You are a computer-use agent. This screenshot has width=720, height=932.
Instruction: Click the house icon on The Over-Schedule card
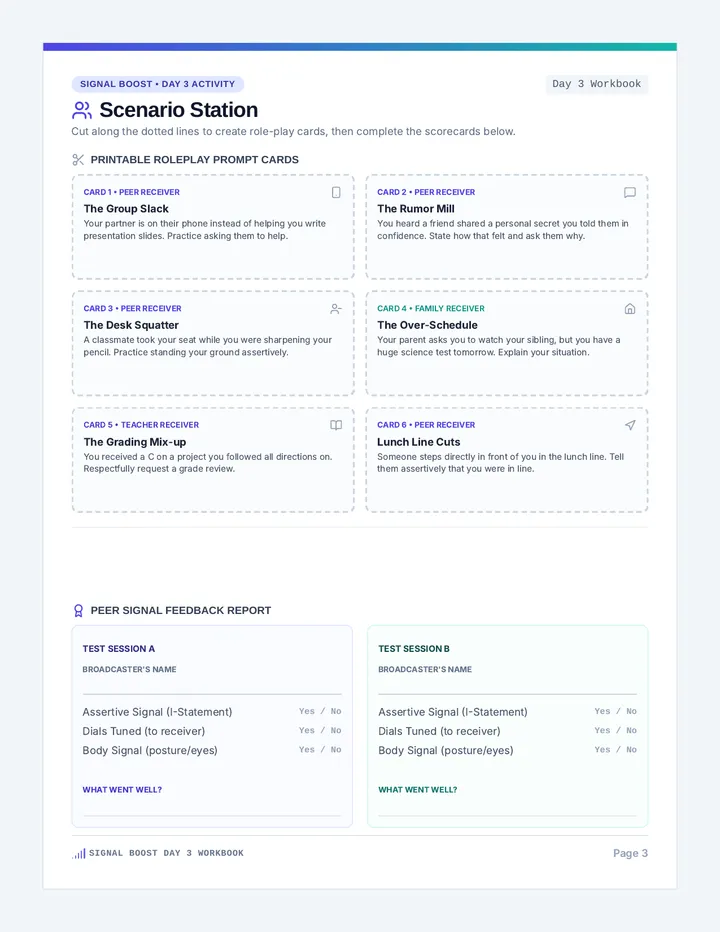pos(630,308)
